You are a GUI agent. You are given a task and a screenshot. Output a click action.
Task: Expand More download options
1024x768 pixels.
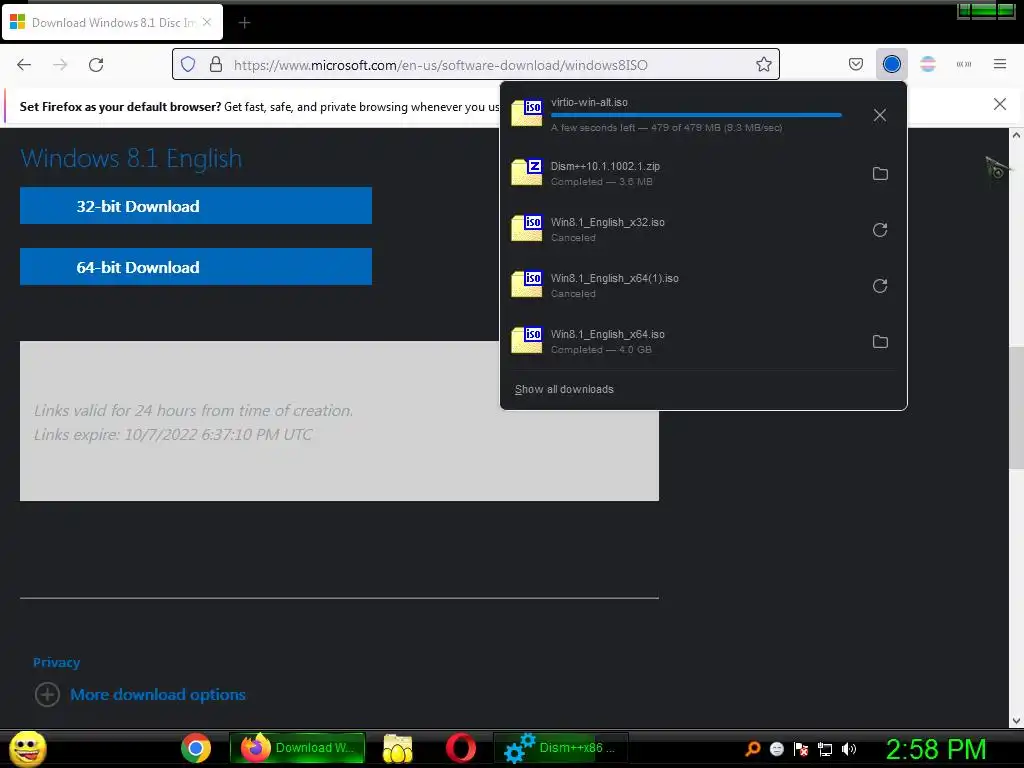tap(157, 694)
